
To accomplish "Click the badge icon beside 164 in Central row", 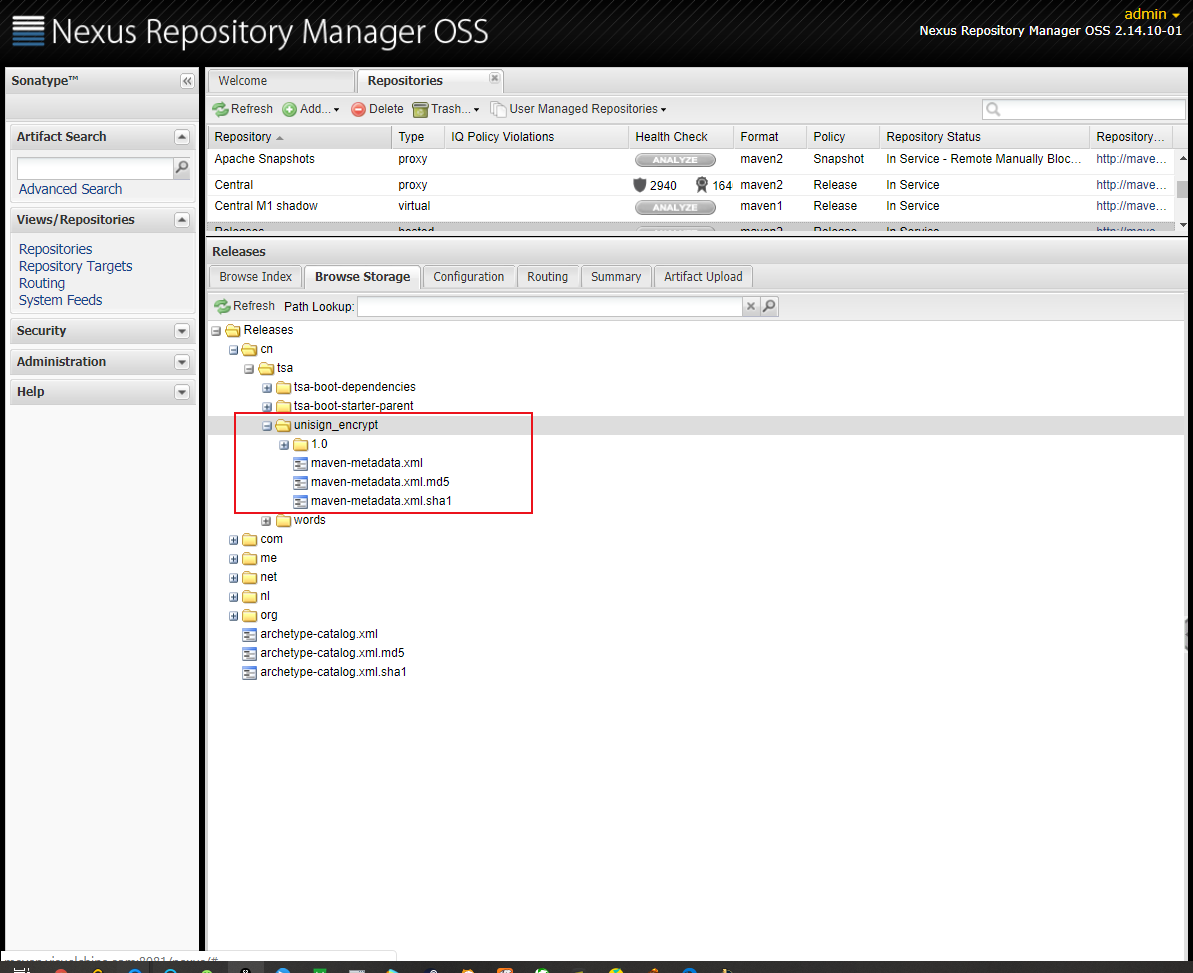I will point(701,185).
